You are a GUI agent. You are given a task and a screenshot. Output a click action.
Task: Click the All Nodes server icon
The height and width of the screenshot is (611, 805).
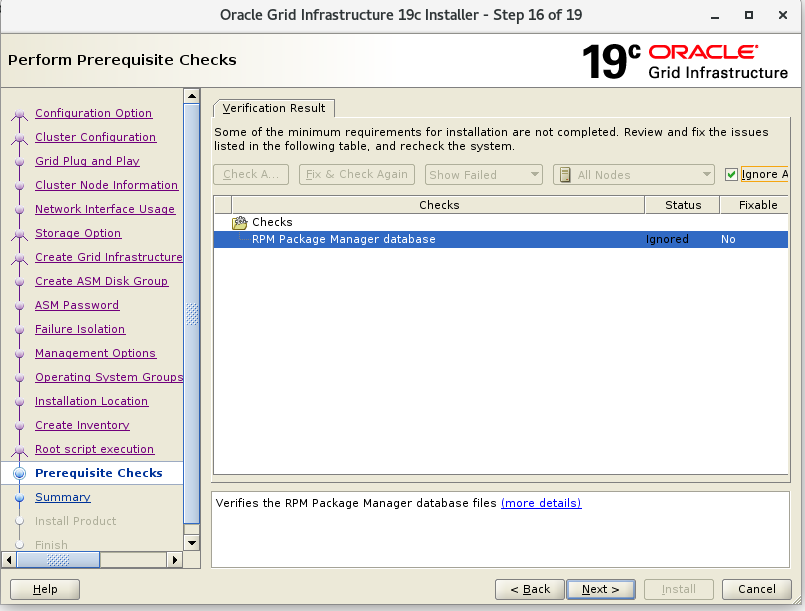[565, 175]
